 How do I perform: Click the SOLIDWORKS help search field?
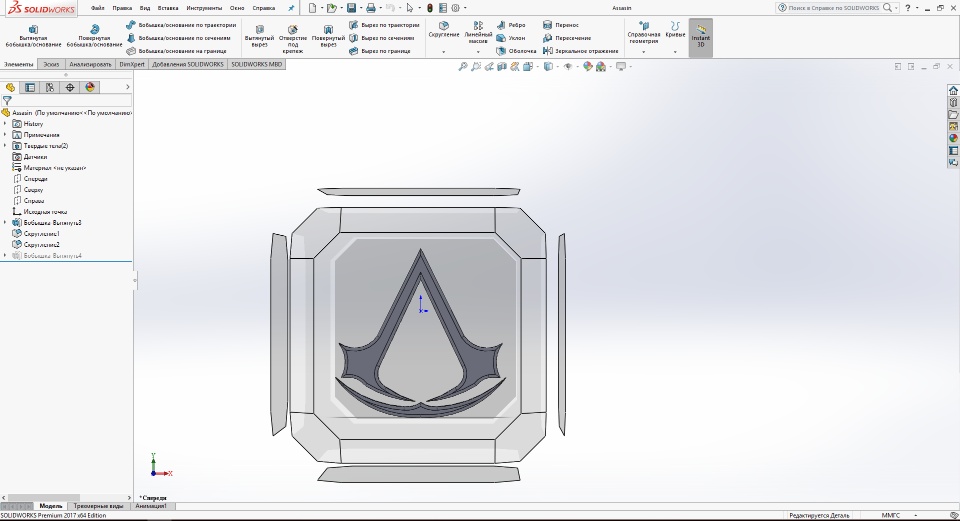tap(830, 7)
